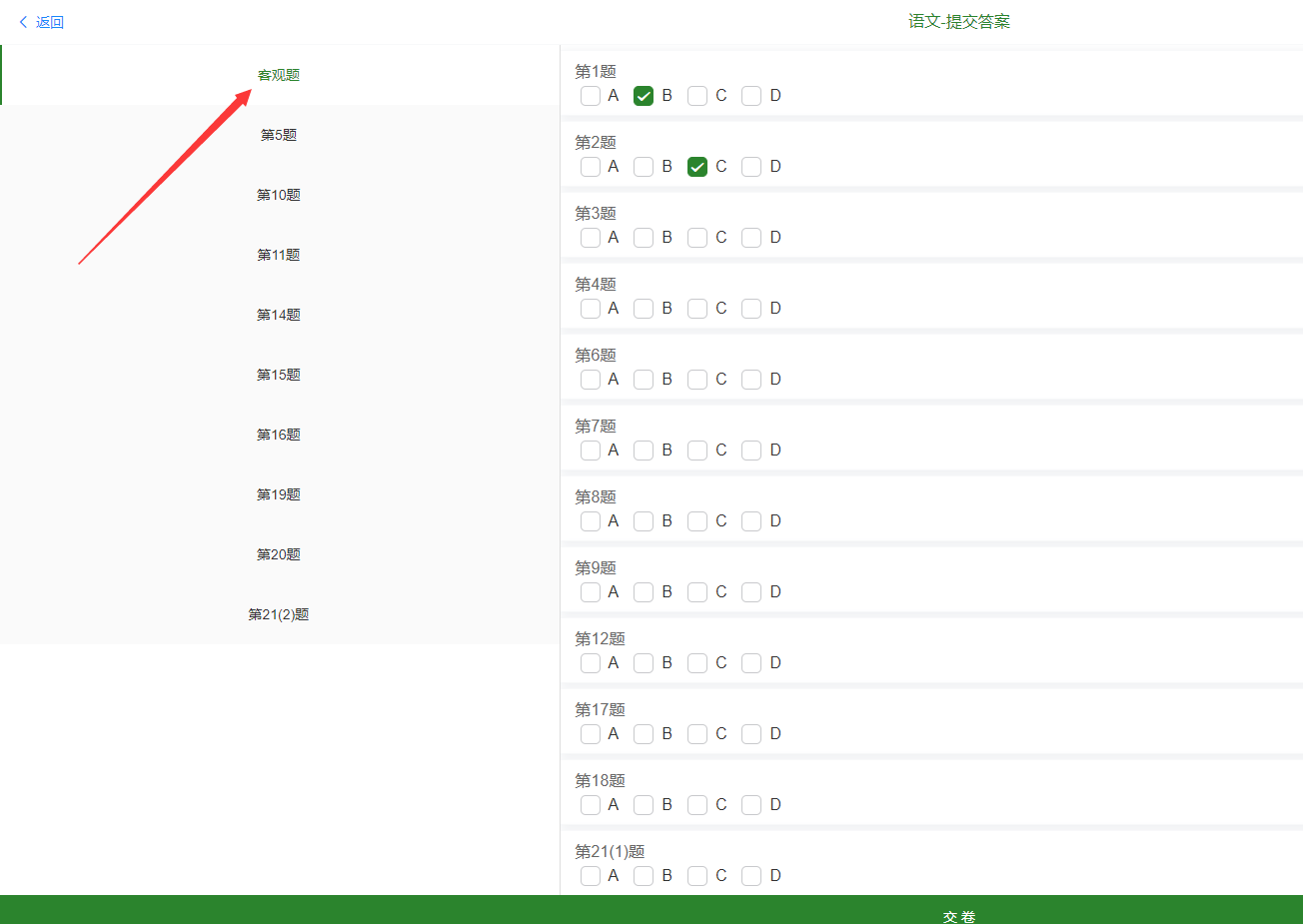This screenshot has width=1303, height=924.
Task: Check option B for 第12题
Action: click(x=644, y=663)
